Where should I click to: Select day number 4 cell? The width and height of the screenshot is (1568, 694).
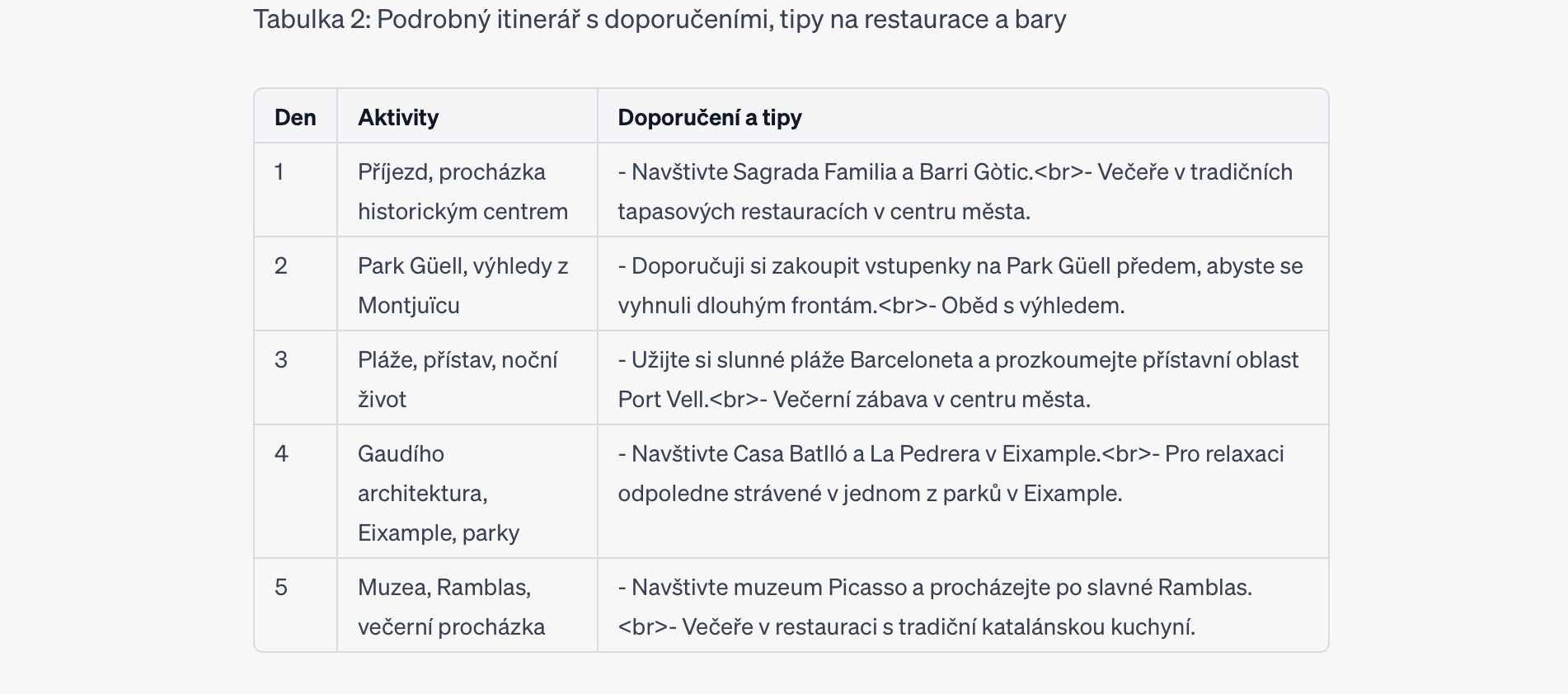[x=281, y=453]
